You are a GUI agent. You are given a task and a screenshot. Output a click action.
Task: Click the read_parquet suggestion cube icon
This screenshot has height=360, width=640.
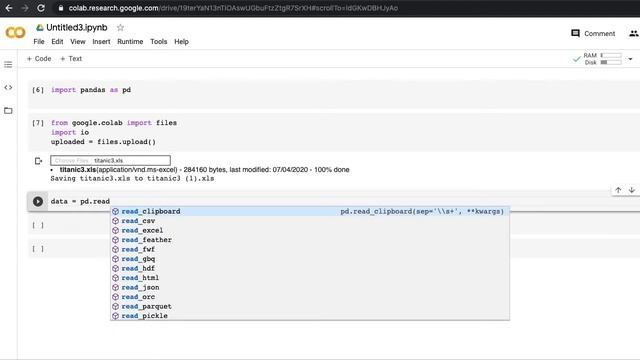[116, 306]
